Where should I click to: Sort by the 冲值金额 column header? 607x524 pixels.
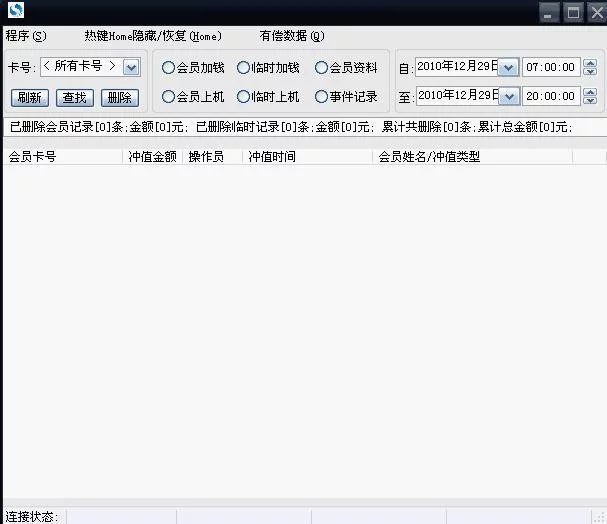[x=152, y=157]
